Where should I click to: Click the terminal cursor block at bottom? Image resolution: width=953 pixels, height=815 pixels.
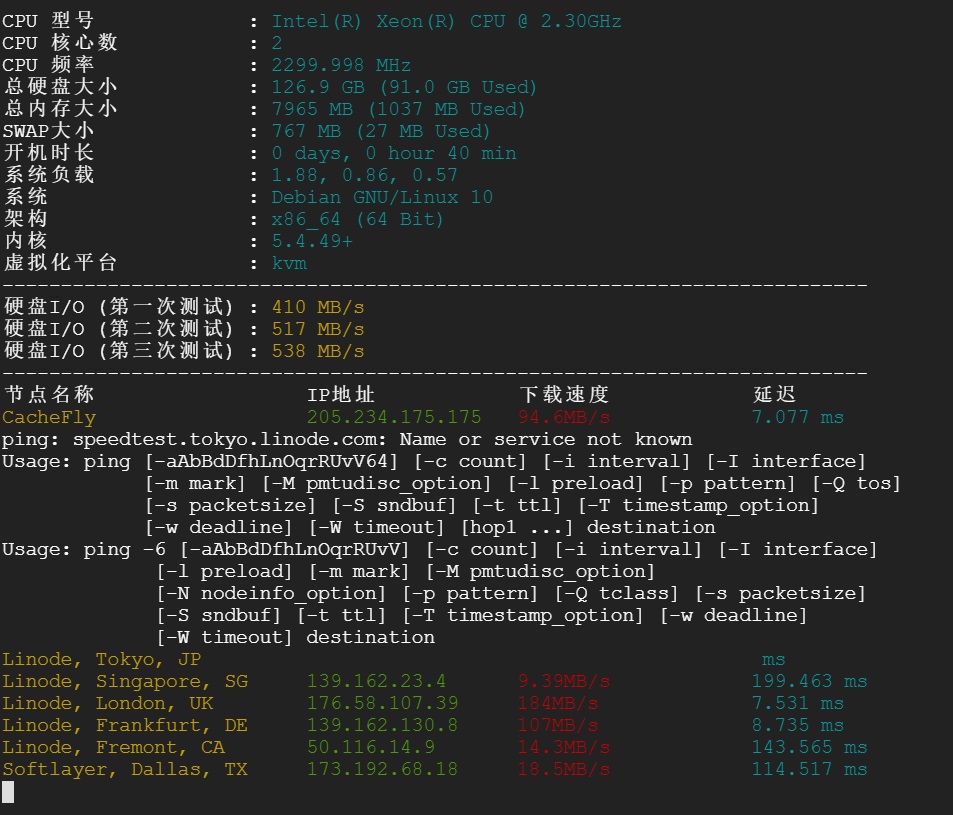coord(8,792)
